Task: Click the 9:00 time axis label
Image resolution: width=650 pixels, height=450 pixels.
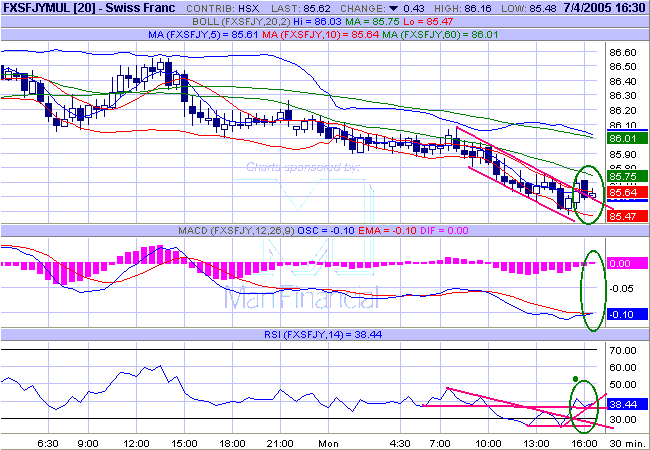Action: tap(88, 443)
